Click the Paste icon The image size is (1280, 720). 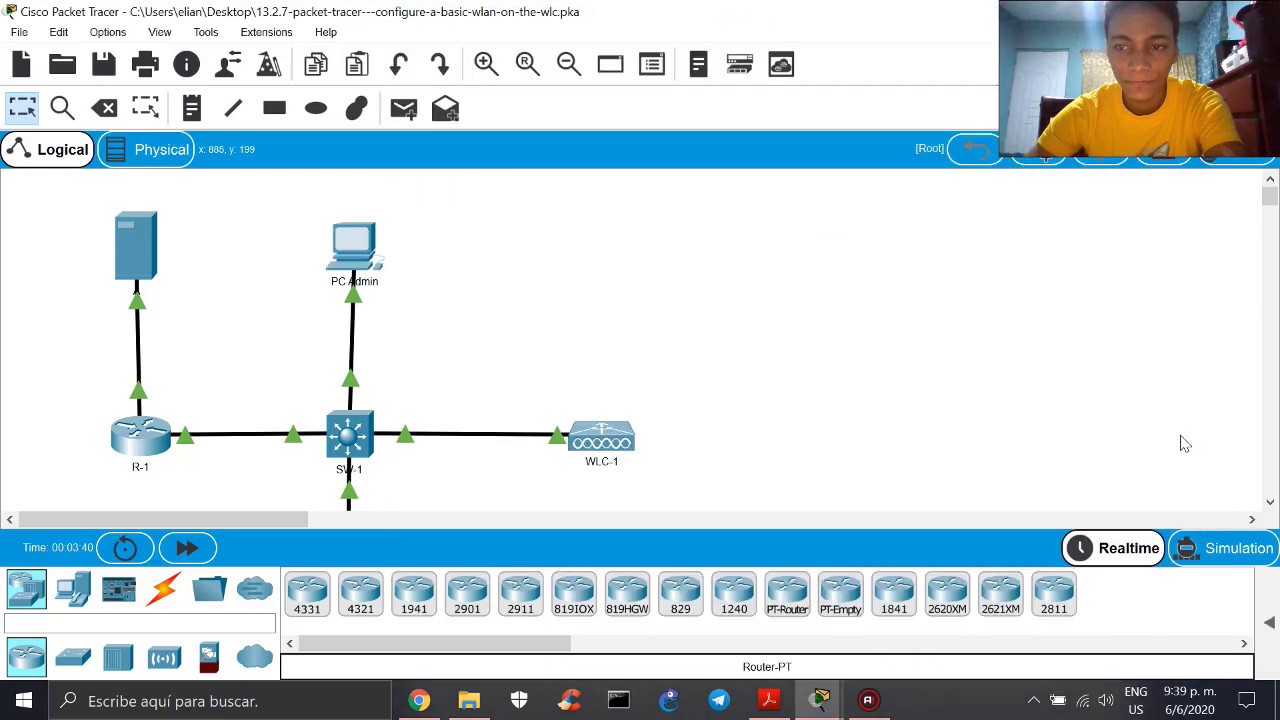pos(356,65)
